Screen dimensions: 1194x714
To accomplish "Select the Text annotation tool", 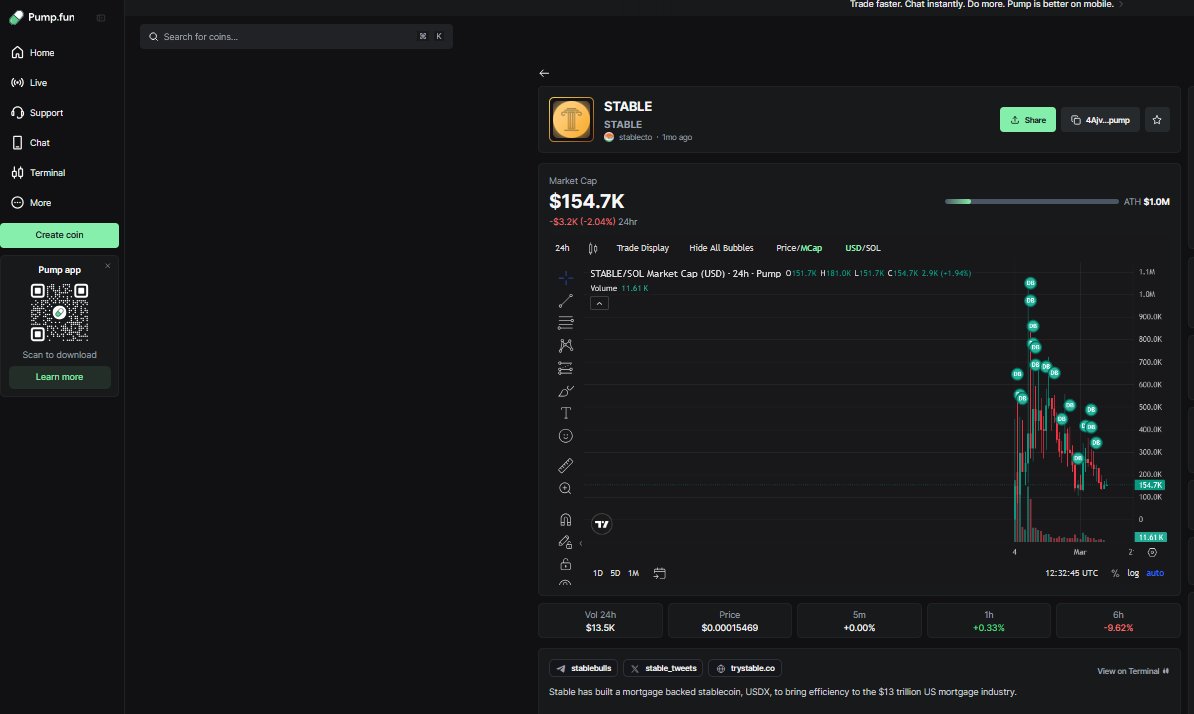I will pyautogui.click(x=565, y=413).
